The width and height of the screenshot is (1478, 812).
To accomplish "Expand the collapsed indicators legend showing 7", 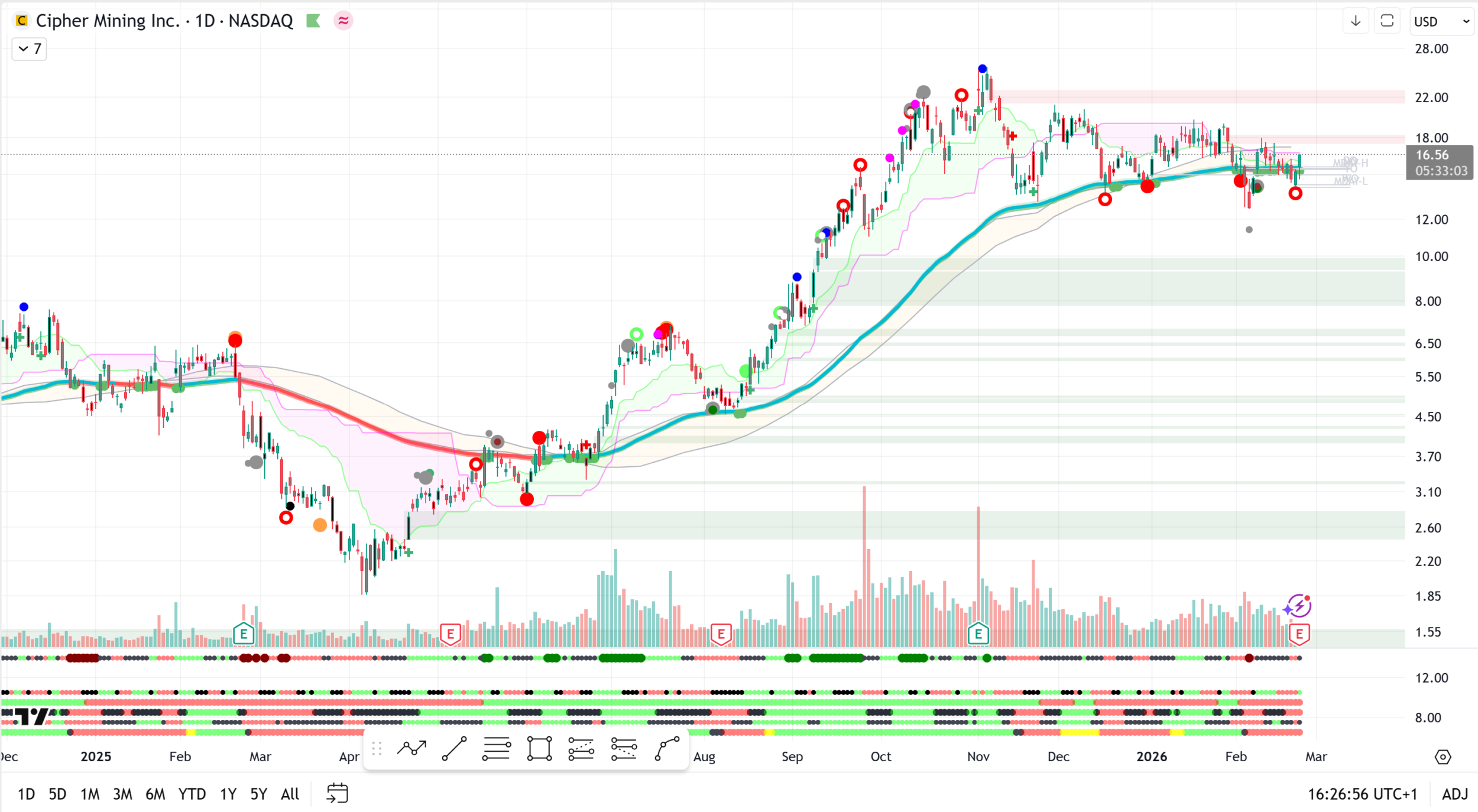I will [x=29, y=48].
